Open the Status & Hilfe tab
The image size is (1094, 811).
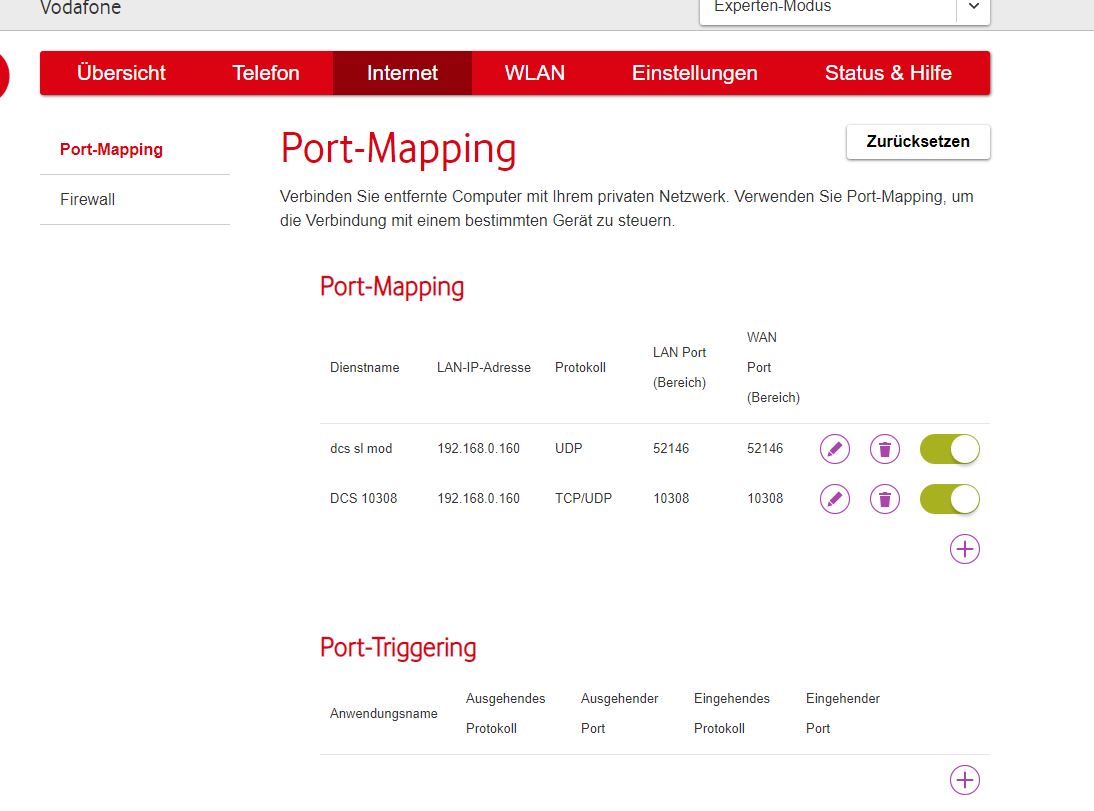pos(888,73)
